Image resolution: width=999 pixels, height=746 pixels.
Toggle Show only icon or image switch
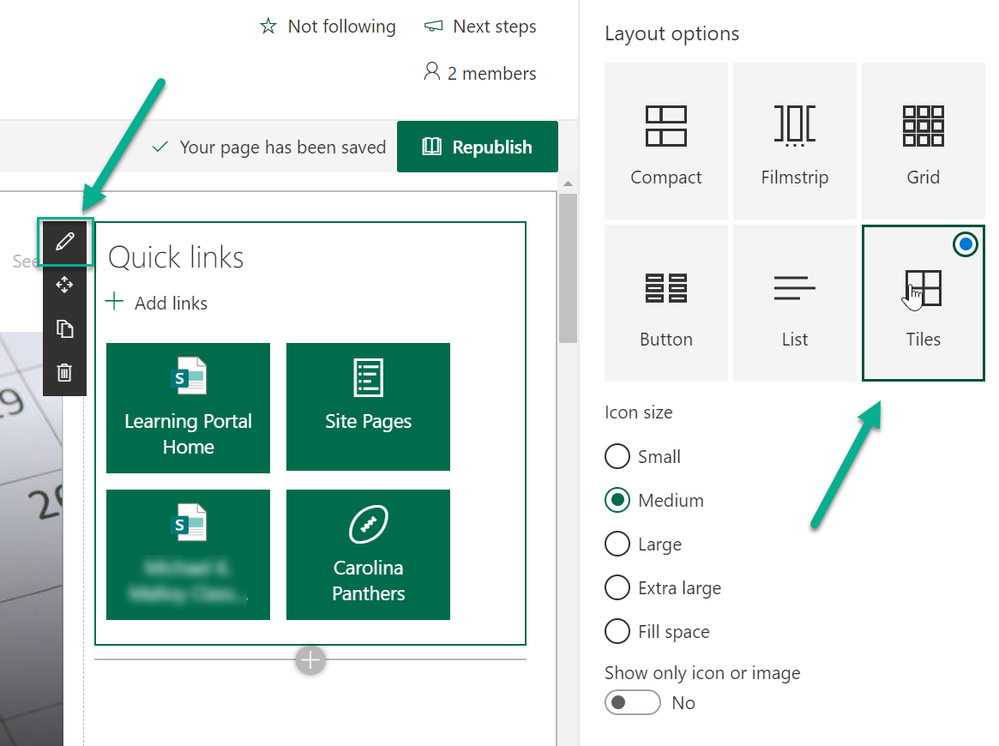point(632,702)
